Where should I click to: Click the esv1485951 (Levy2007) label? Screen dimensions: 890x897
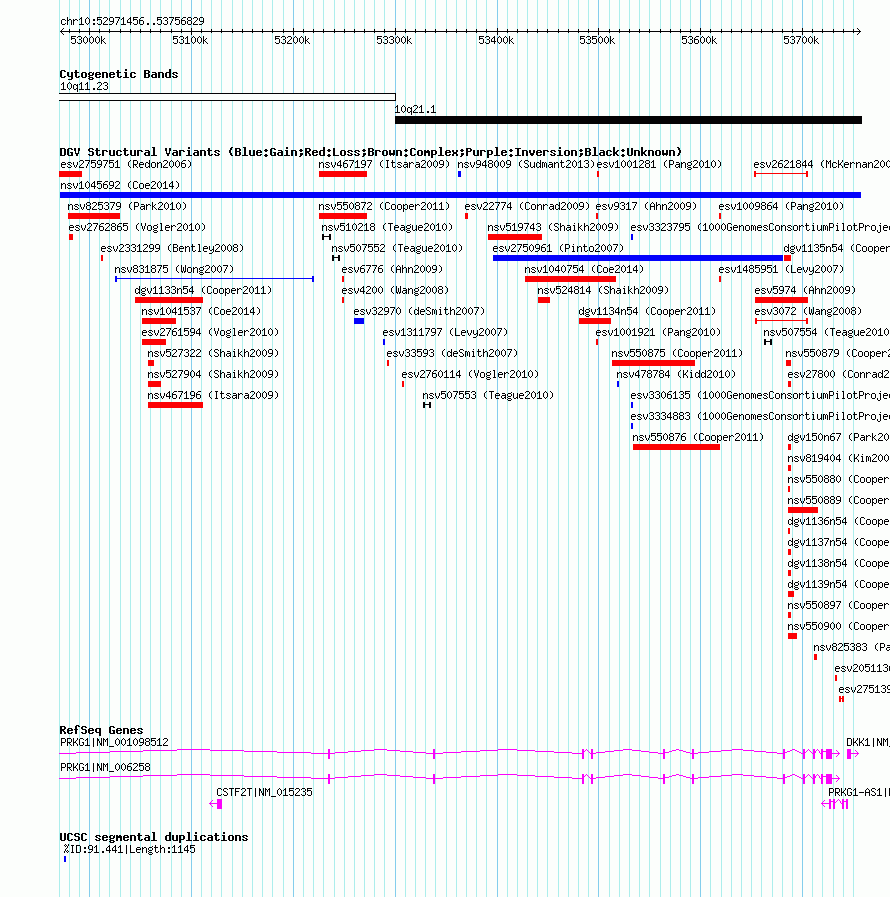coord(781,269)
